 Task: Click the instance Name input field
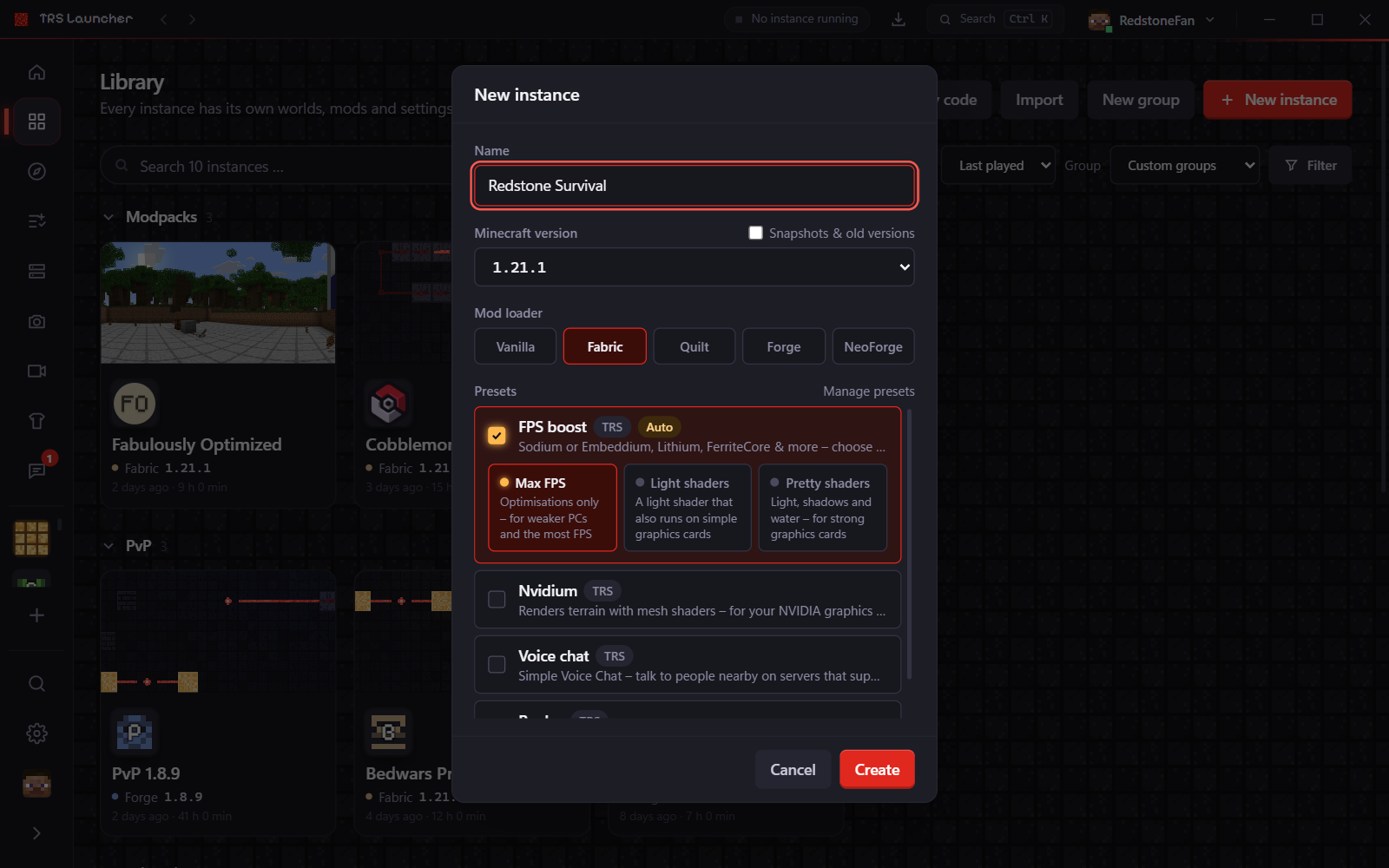pyautogui.click(x=694, y=186)
